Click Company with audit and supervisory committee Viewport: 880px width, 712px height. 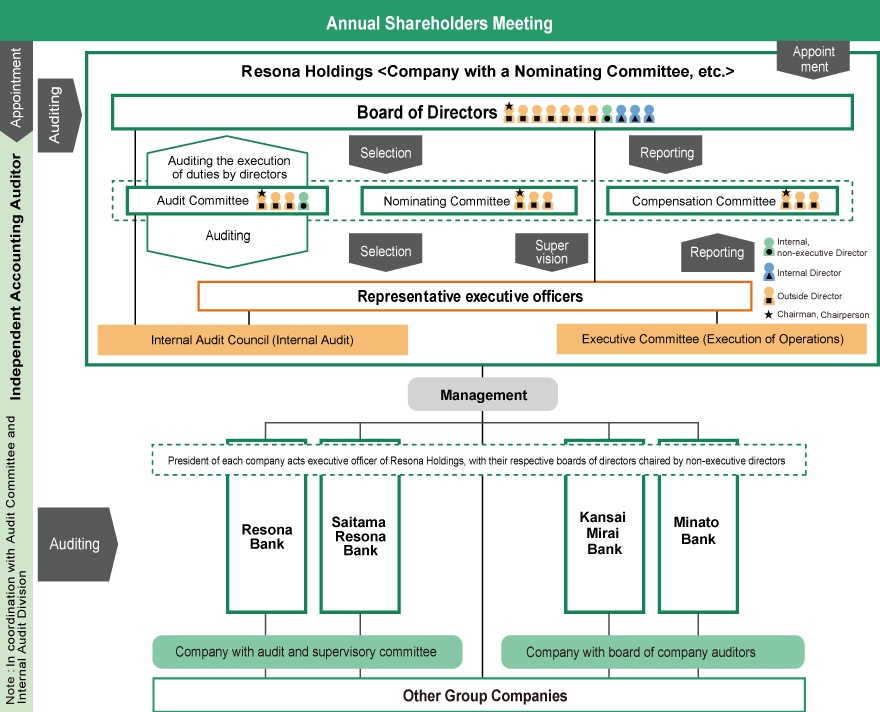click(x=307, y=652)
